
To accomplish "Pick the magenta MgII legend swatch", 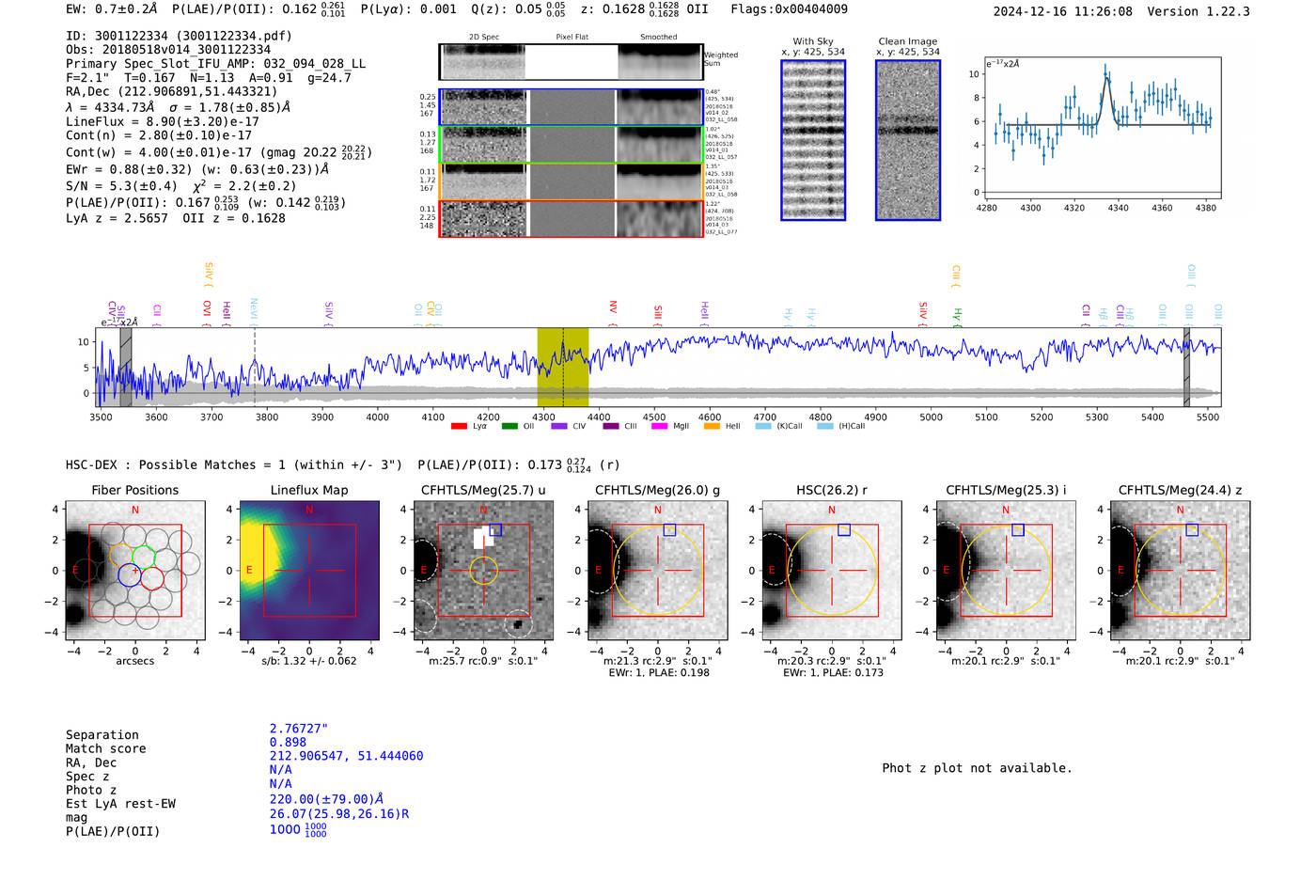I will [659, 426].
